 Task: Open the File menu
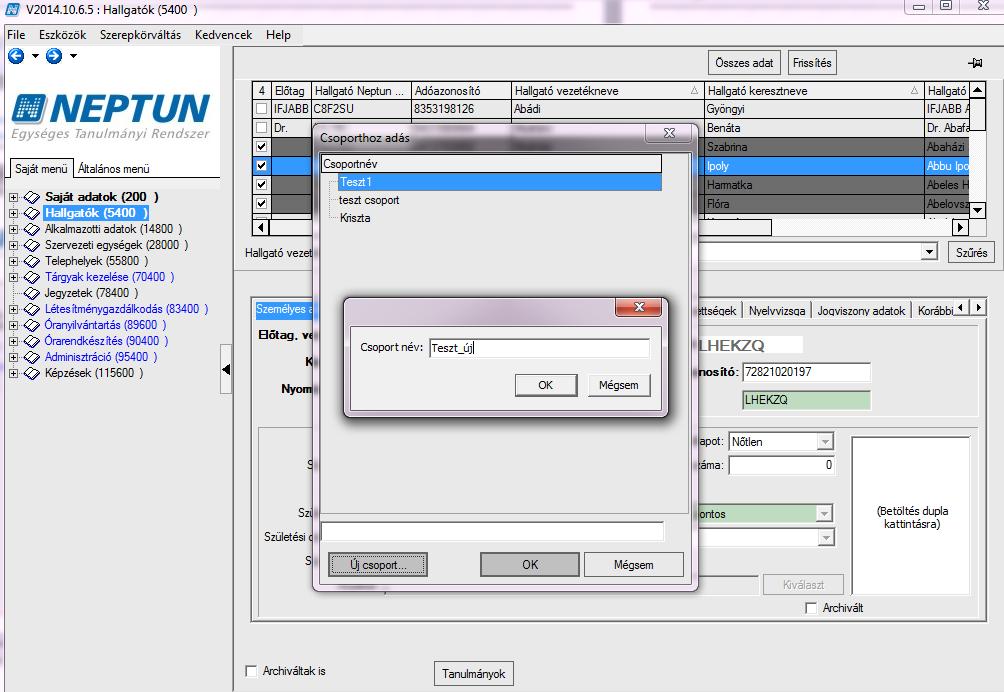[x=16, y=35]
